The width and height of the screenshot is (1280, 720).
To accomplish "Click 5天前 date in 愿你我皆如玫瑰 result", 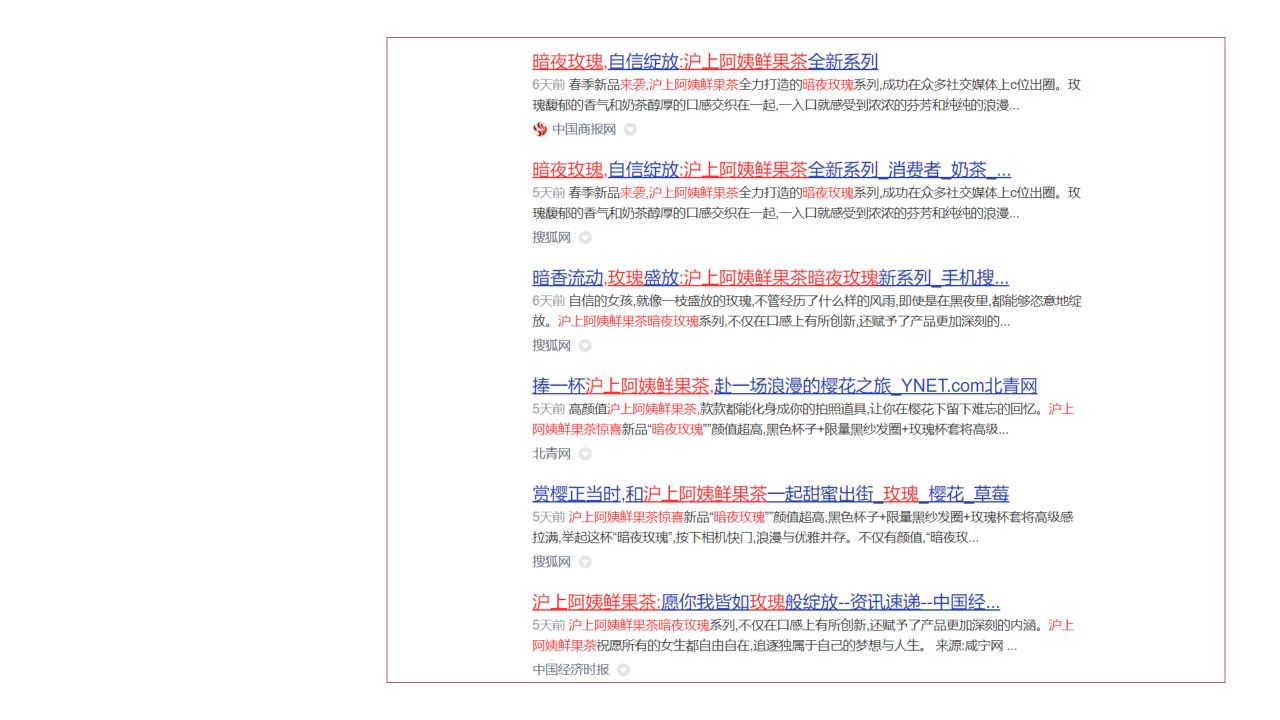I will pyautogui.click(x=548, y=625).
